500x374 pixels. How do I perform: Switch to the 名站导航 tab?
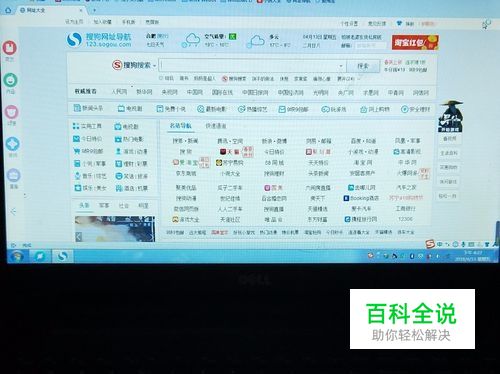click(x=180, y=126)
